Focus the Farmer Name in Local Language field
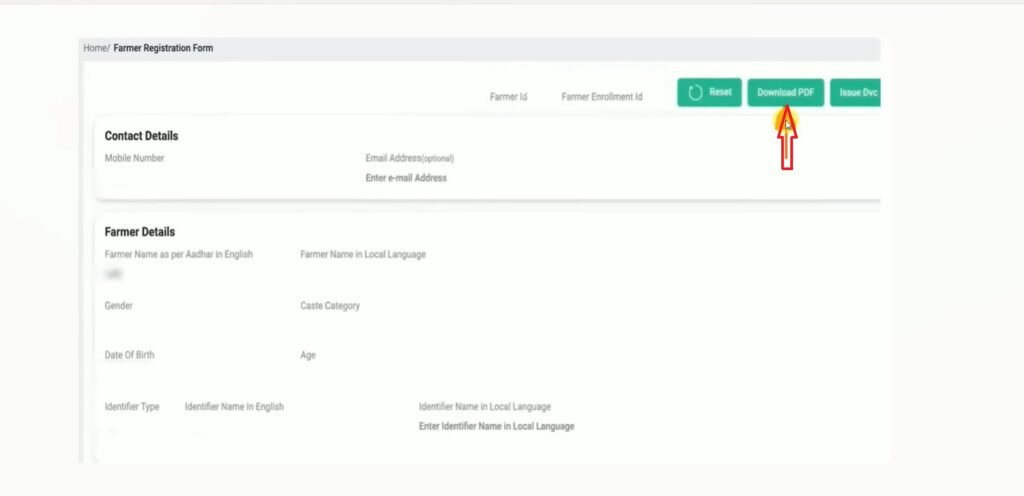Screen dimensions: 1024x496 point(362,273)
